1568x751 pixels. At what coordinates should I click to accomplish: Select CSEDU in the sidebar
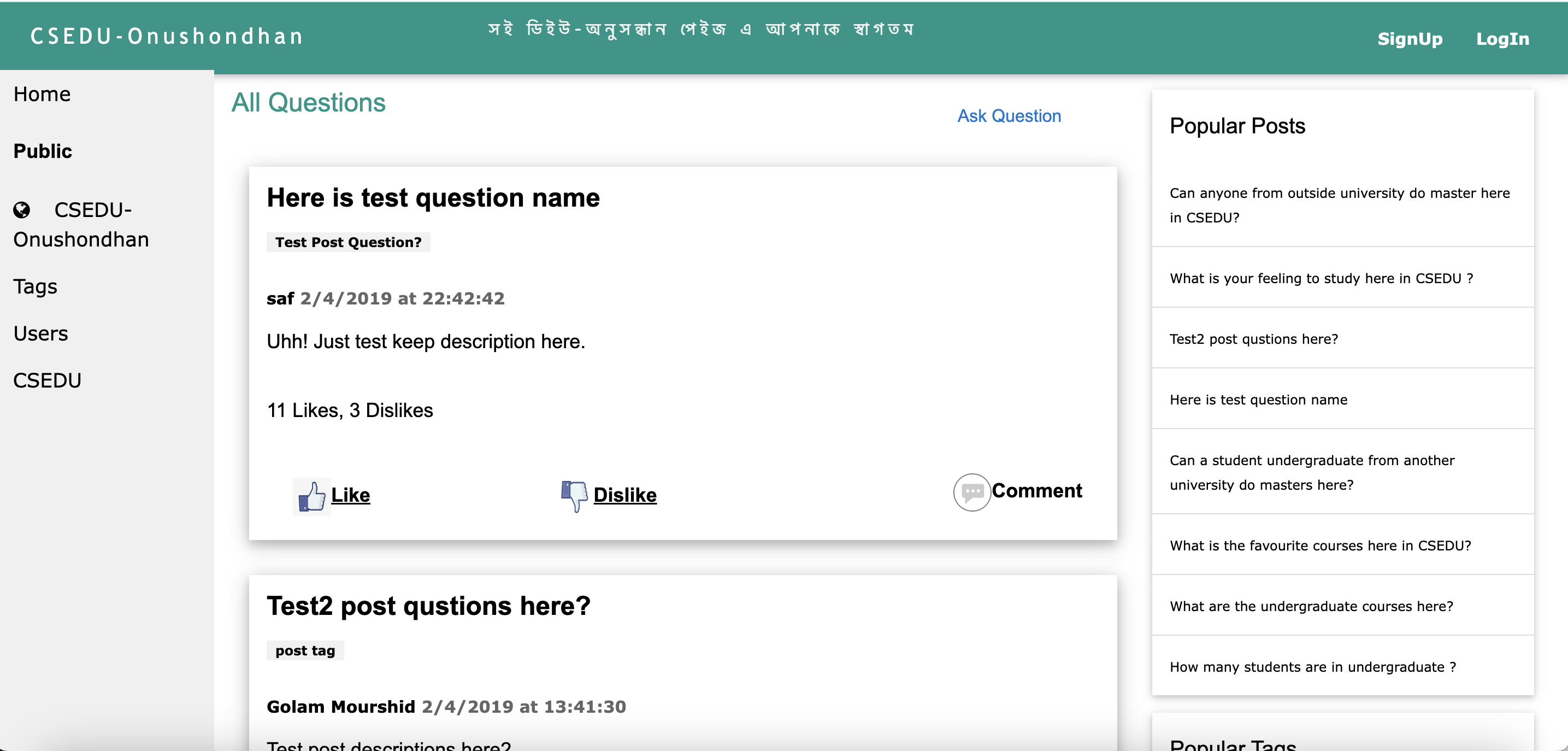pyautogui.click(x=48, y=380)
